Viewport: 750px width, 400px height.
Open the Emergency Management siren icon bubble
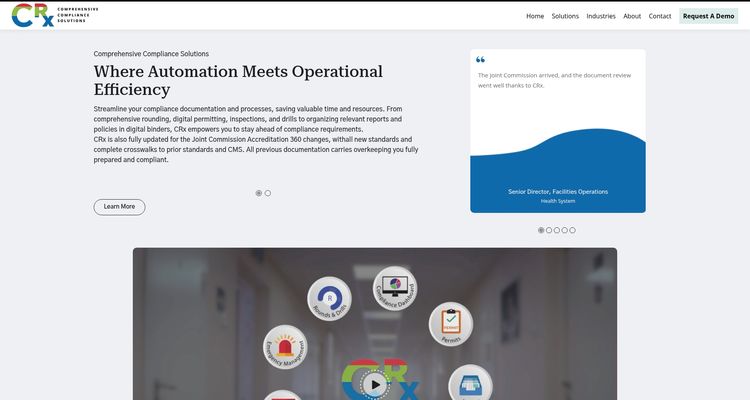coord(285,347)
